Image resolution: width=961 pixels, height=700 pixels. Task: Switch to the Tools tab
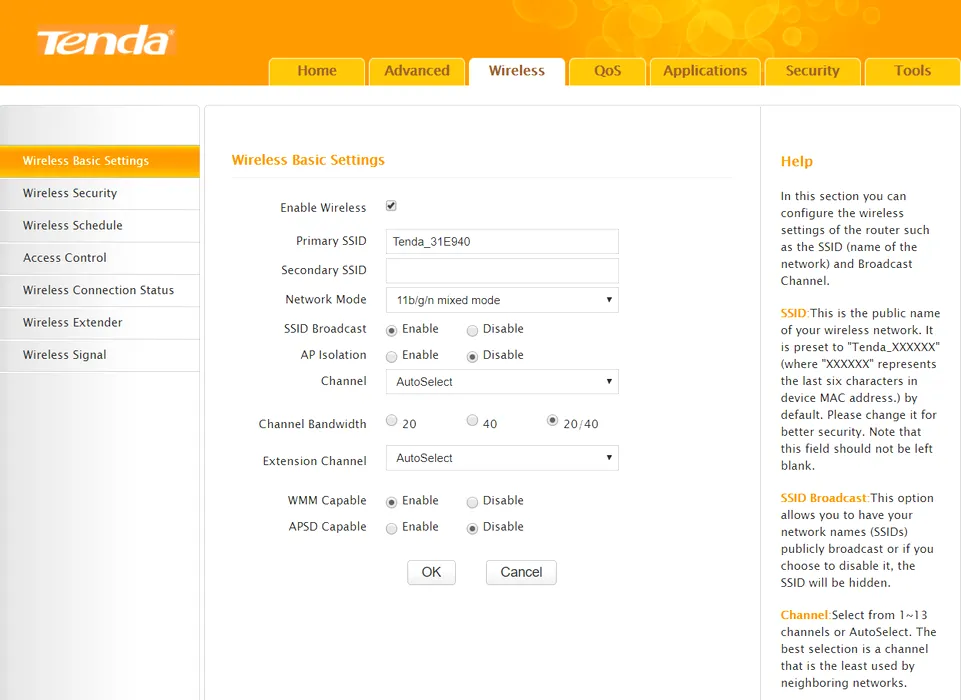pos(913,71)
